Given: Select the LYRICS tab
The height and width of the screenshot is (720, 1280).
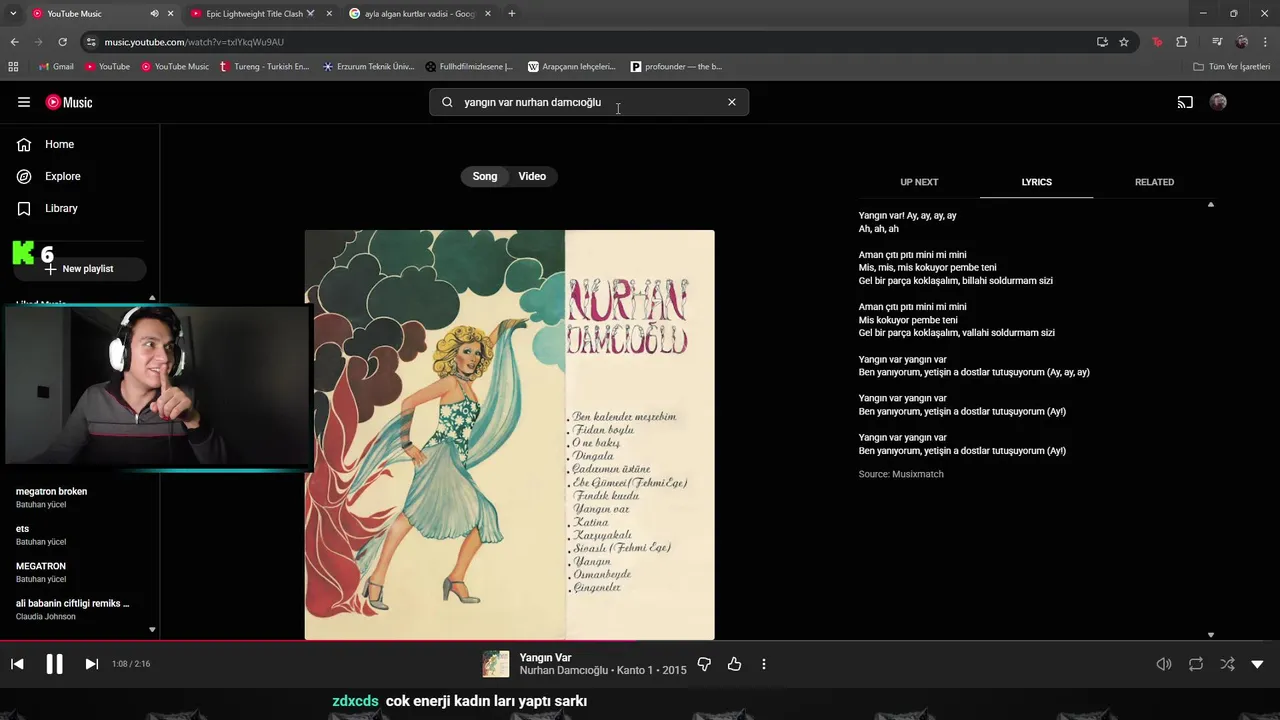Looking at the screenshot, I should coord(1036,182).
